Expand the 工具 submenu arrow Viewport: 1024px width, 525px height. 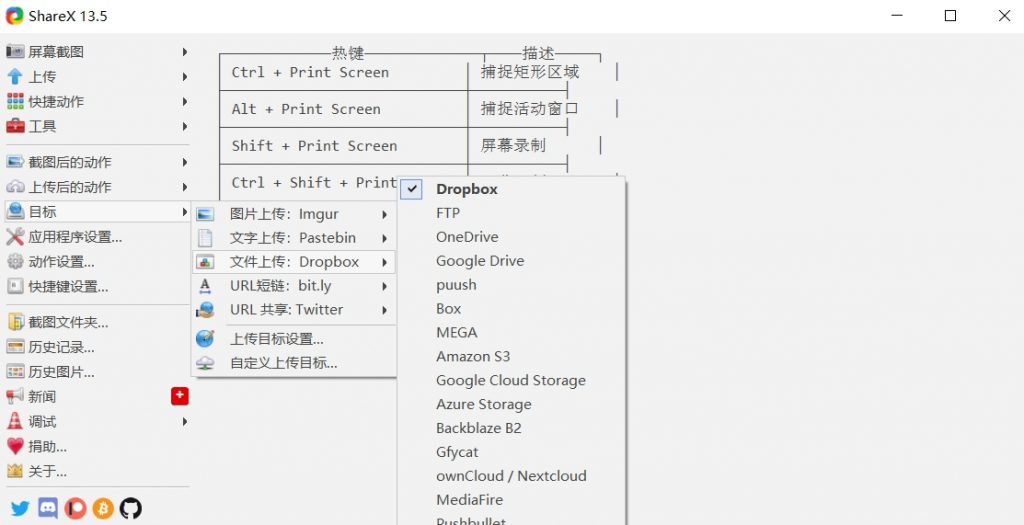tap(185, 126)
